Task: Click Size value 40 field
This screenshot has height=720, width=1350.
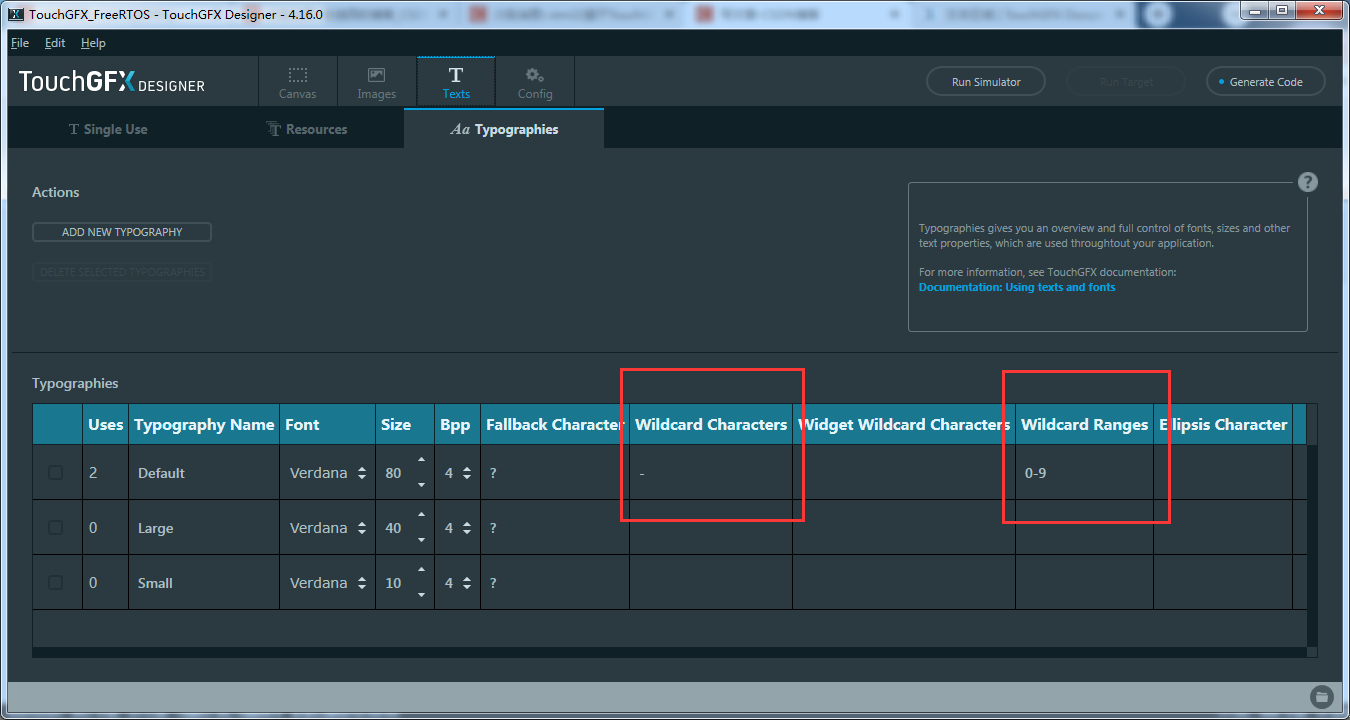Action: 395,528
